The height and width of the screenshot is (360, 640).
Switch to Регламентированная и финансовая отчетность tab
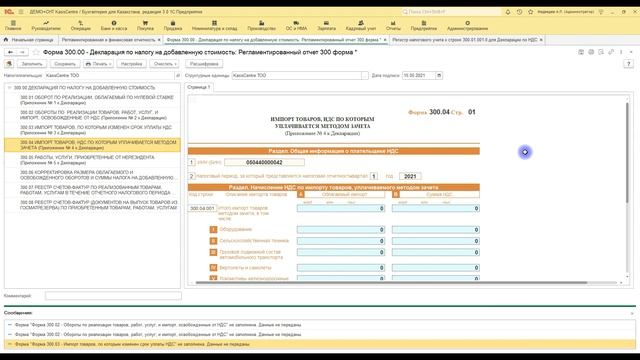pyautogui.click(x=108, y=40)
